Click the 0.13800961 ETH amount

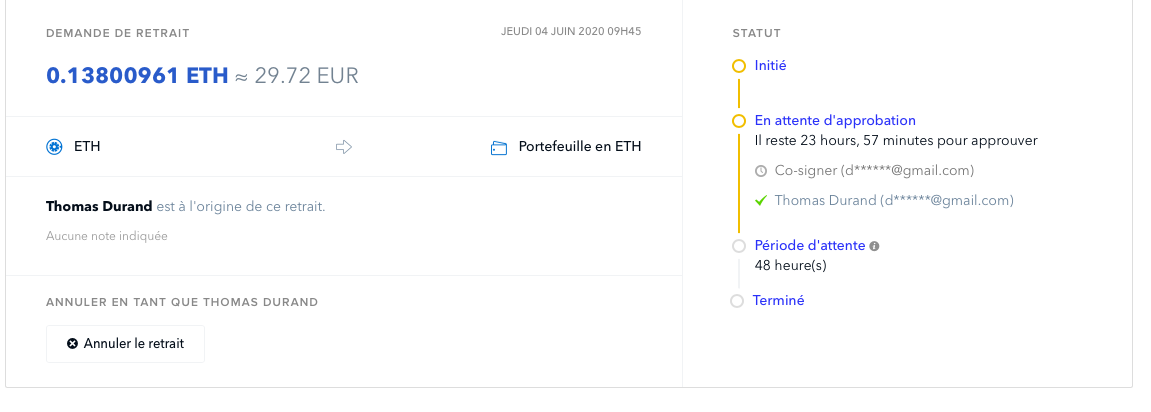click(x=137, y=76)
